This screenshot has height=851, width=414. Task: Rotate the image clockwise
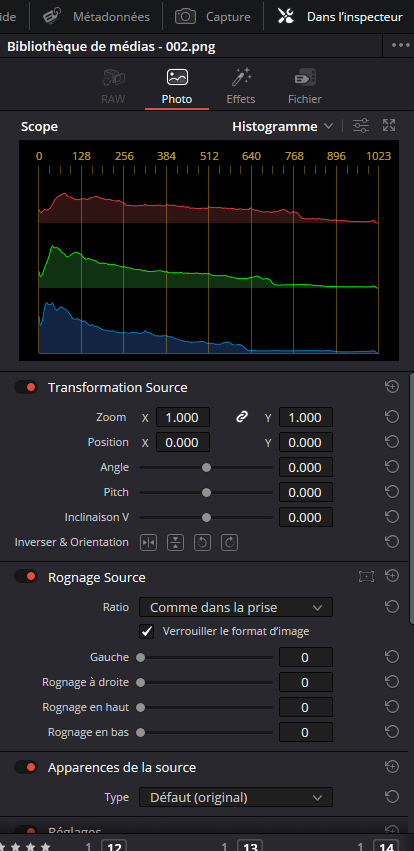(230, 542)
